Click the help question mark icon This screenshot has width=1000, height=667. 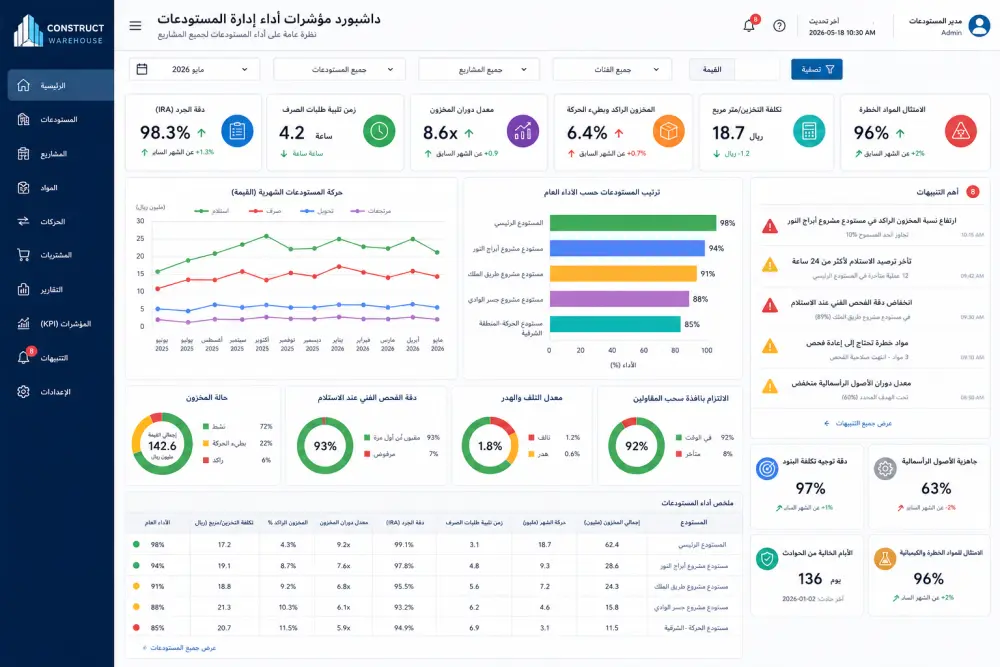(x=779, y=26)
